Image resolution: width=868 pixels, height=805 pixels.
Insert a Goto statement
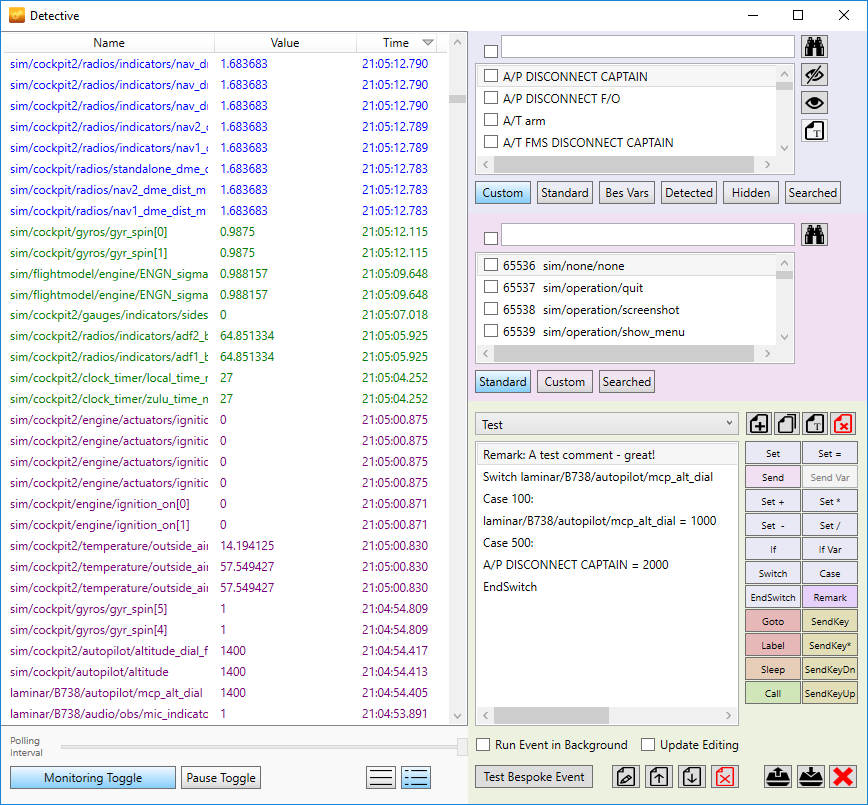pos(773,621)
